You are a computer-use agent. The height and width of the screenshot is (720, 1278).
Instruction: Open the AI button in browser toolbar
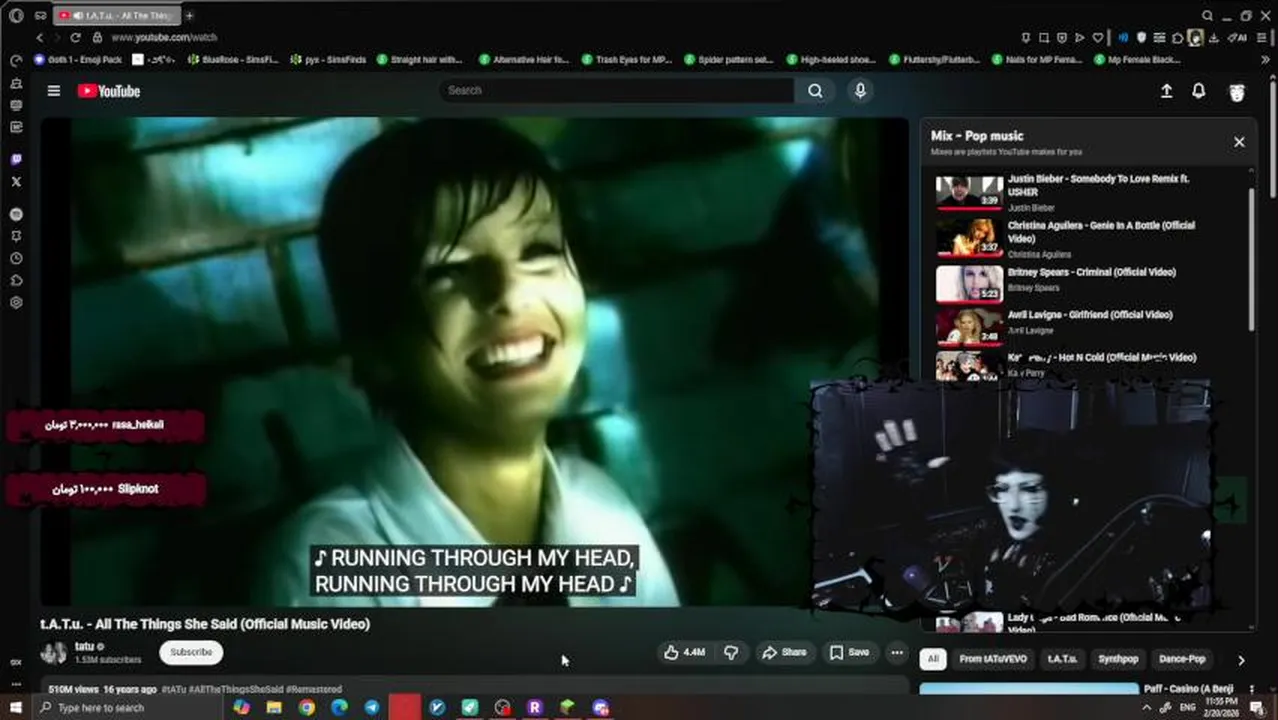[x=1239, y=38]
